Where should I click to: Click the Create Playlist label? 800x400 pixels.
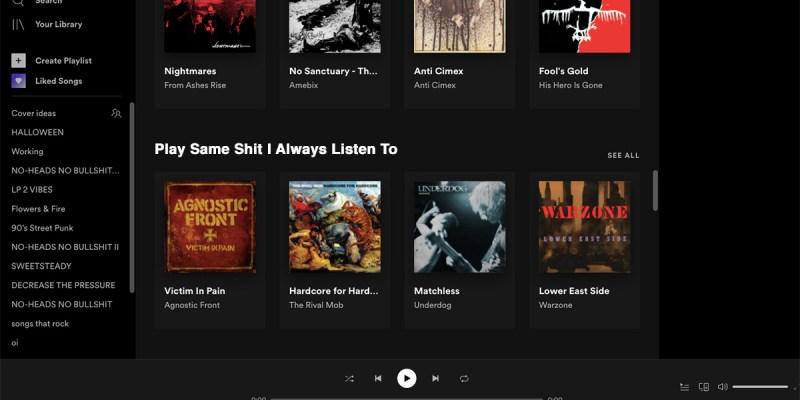63,61
